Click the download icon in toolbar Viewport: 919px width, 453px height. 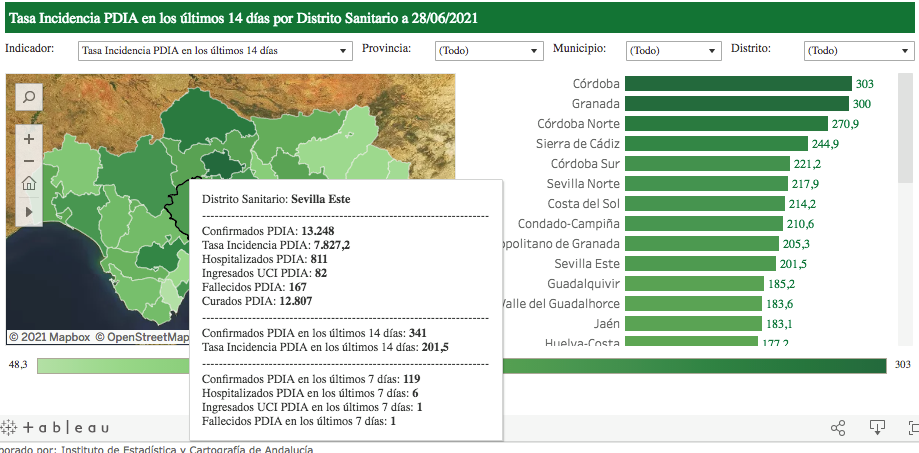pos(877,428)
